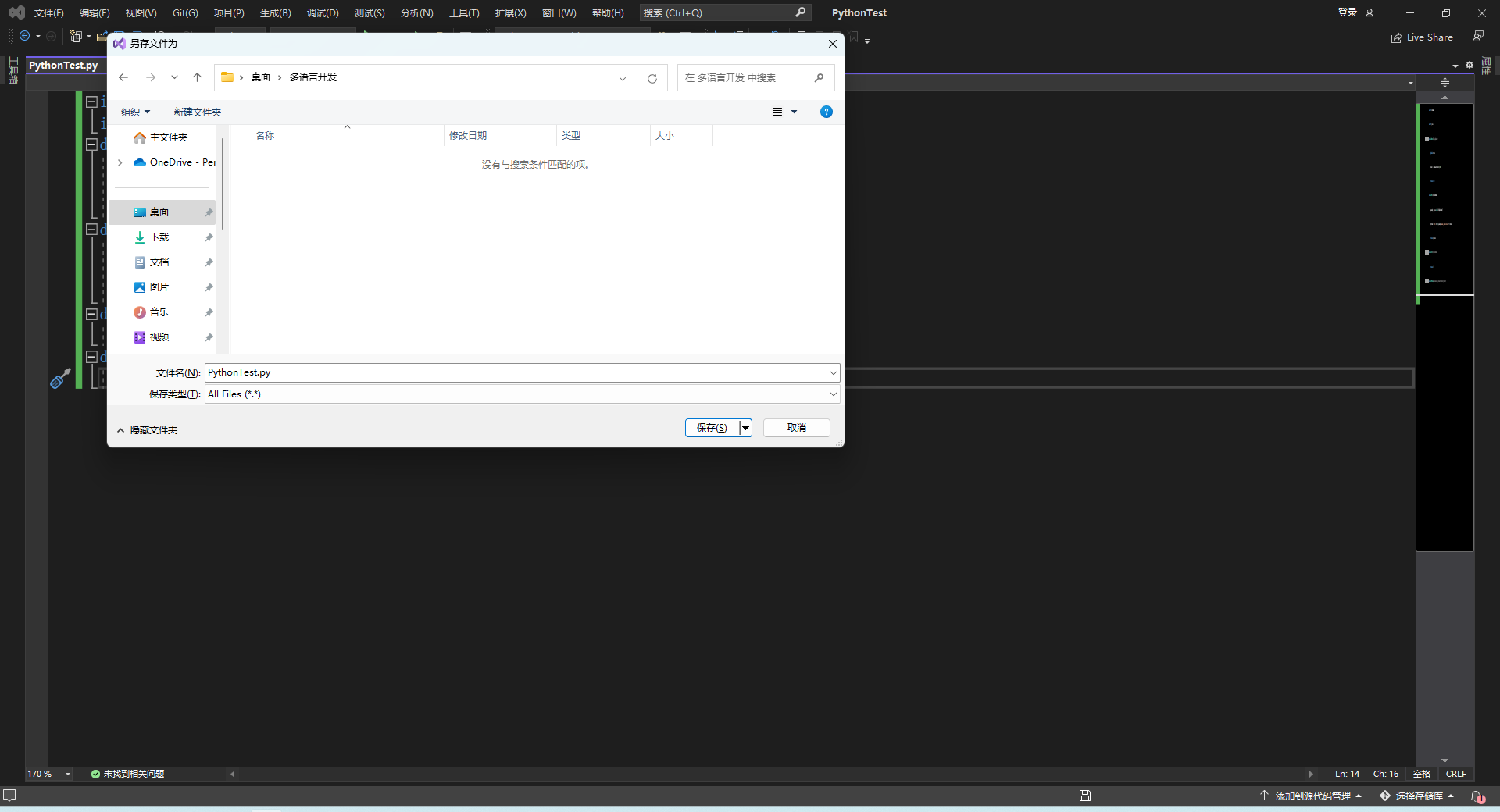Viewport: 1500px width, 812px height.
Task: Click the Live Share icon
Action: coord(1396,37)
